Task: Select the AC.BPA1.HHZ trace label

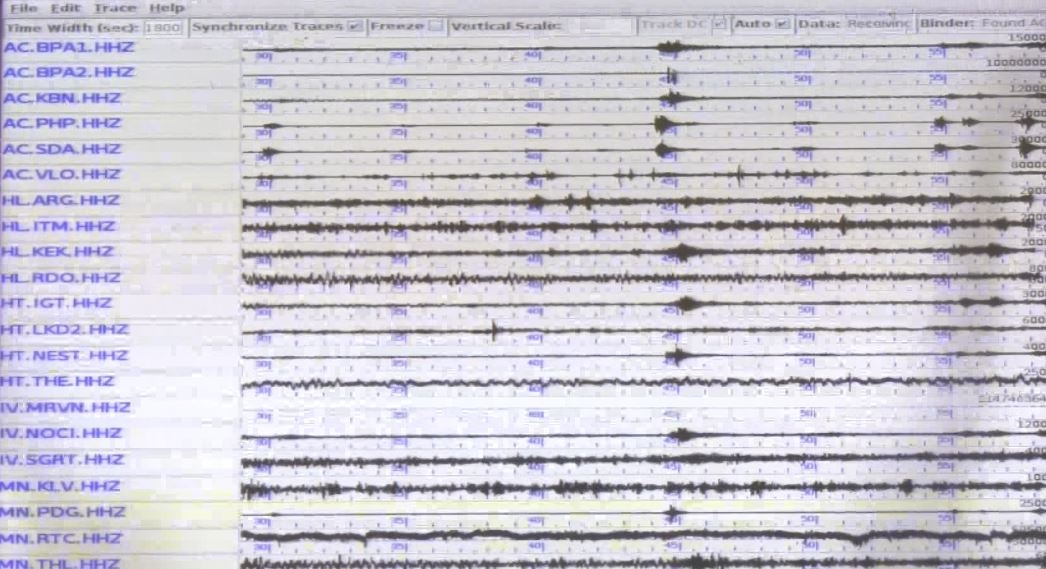Action: (68, 47)
